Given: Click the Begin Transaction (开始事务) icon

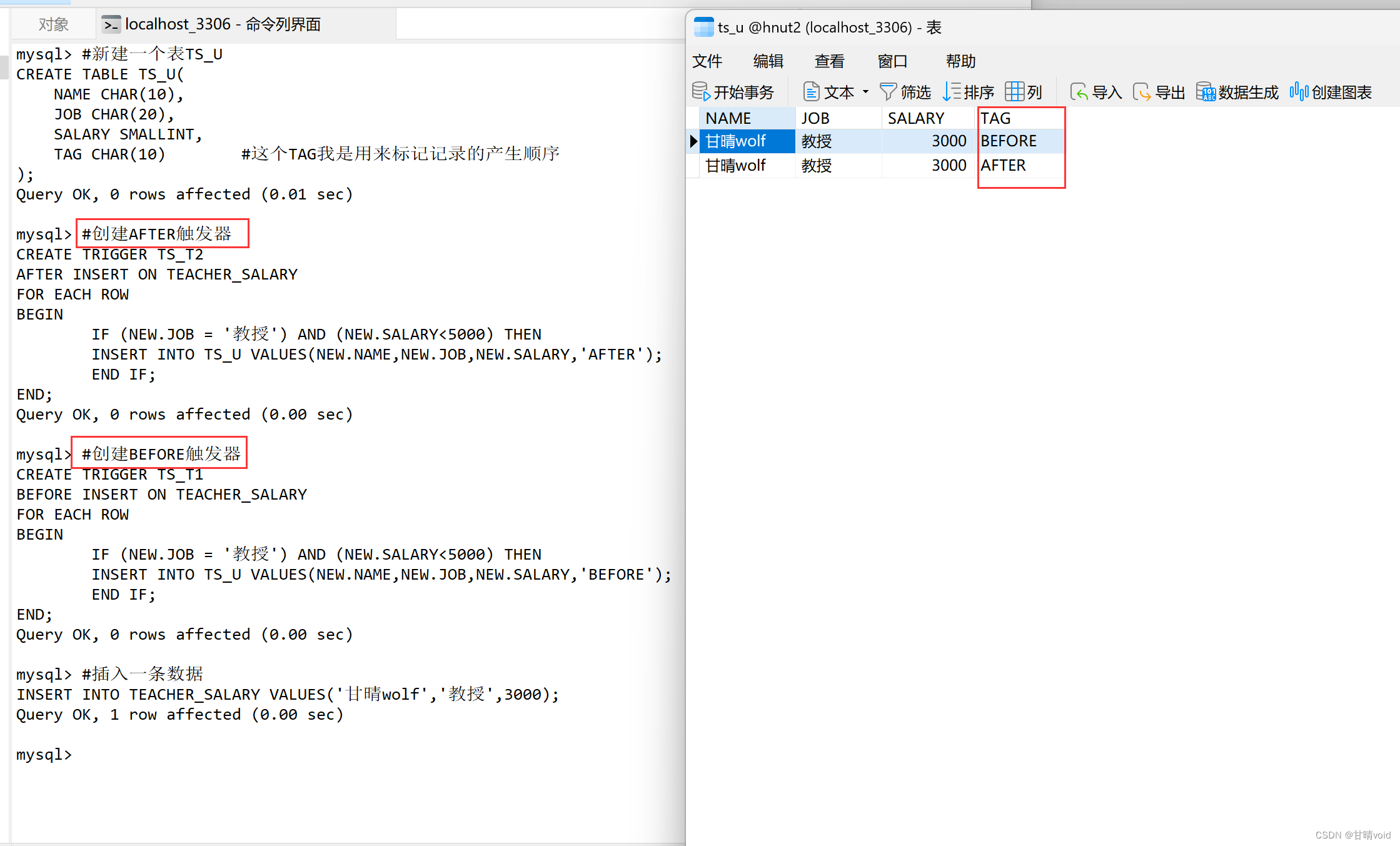Looking at the screenshot, I should [701, 92].
